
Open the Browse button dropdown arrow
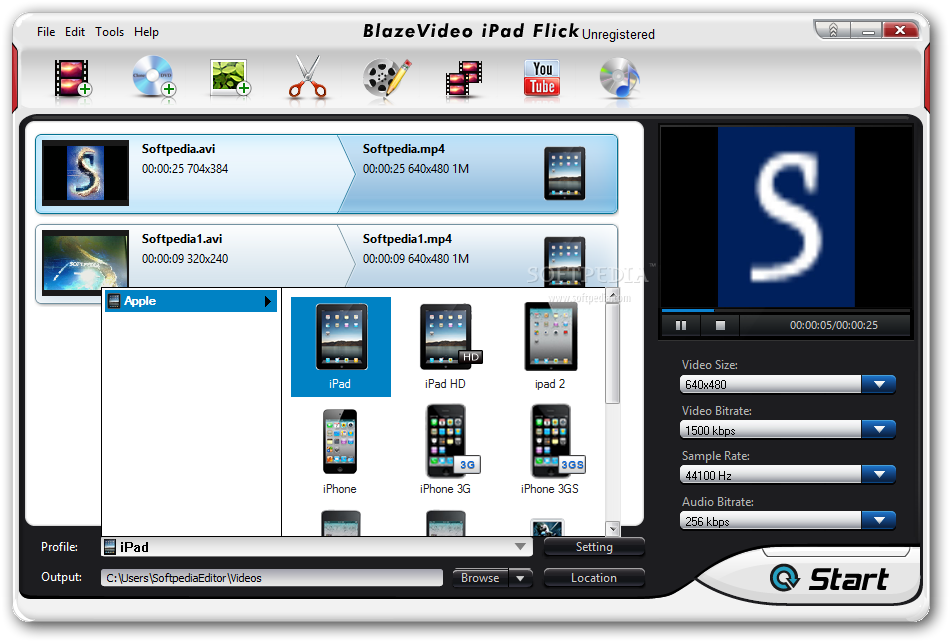click(x=520, y=578)
